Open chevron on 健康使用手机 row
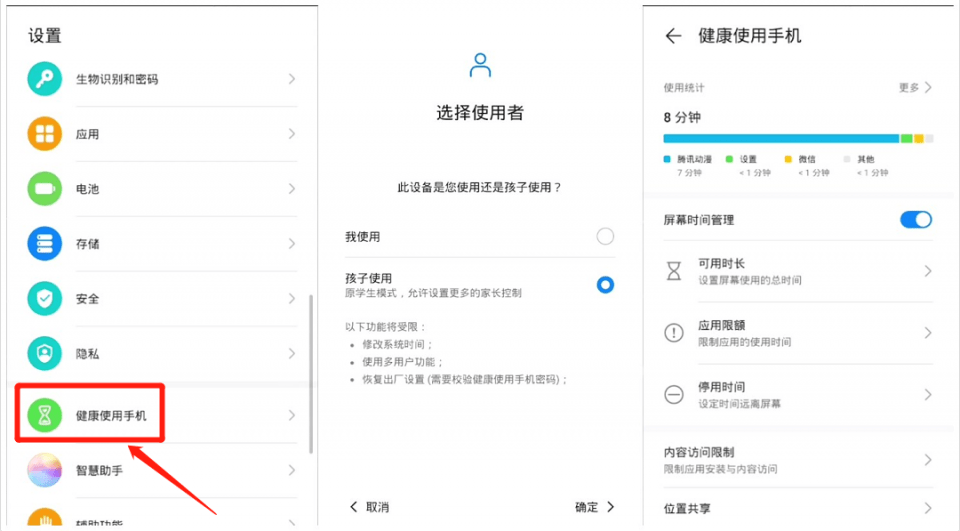 [292, 415]
